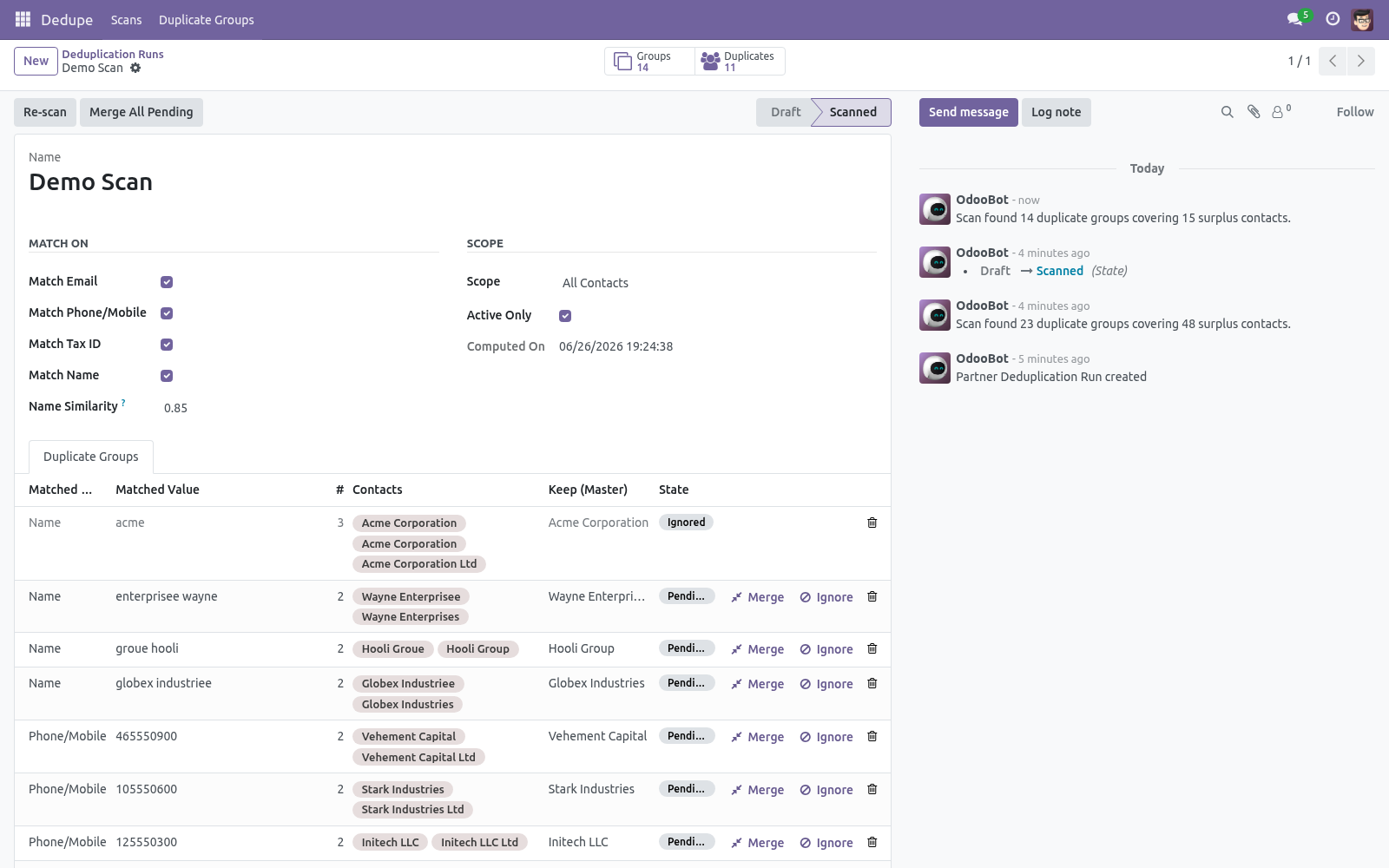This screenshot has width=1389, height=868.
Task: Click the Send message button
Action: pos(969,112)
